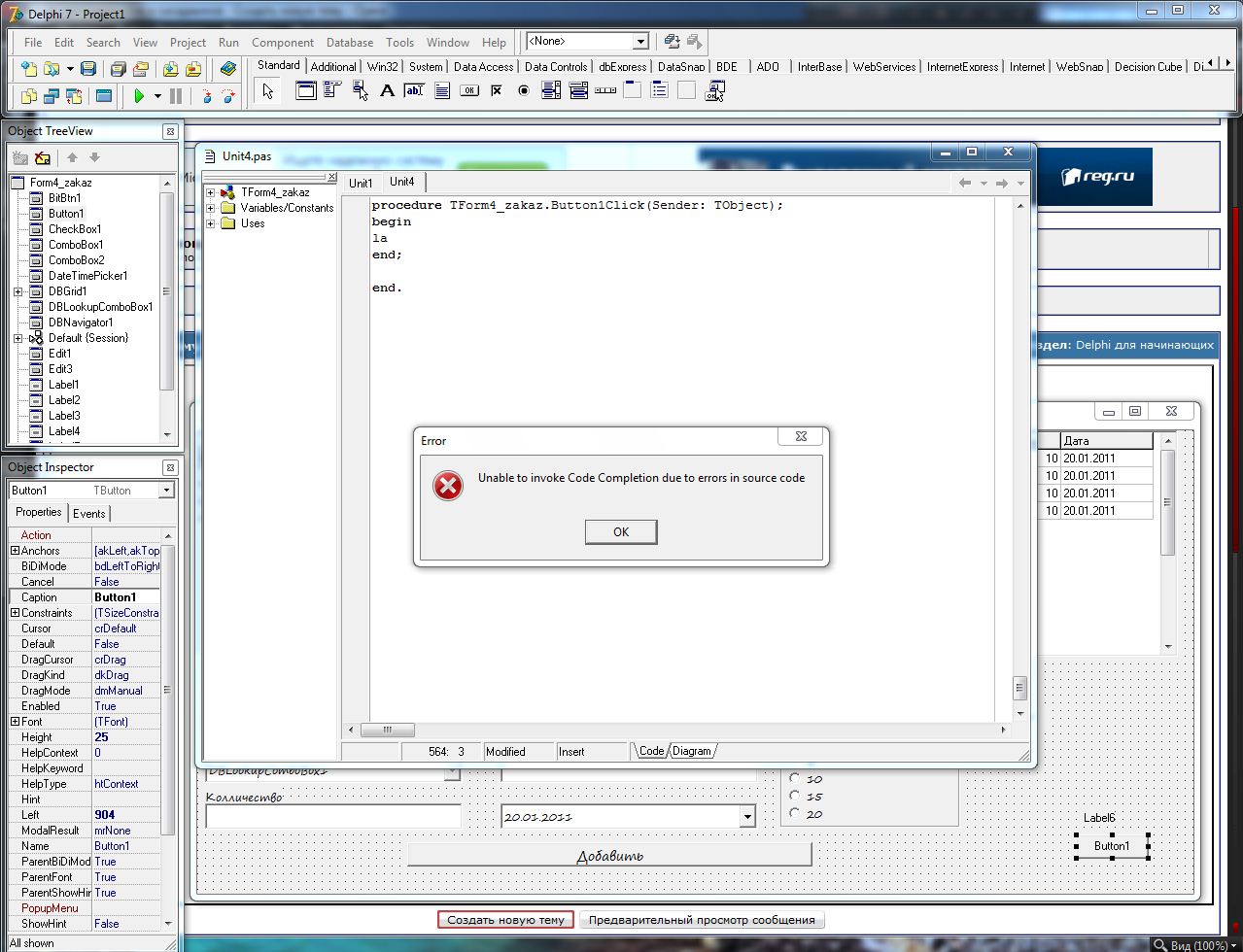Switch to the Unit1 editor tab

tap(361, 183)
